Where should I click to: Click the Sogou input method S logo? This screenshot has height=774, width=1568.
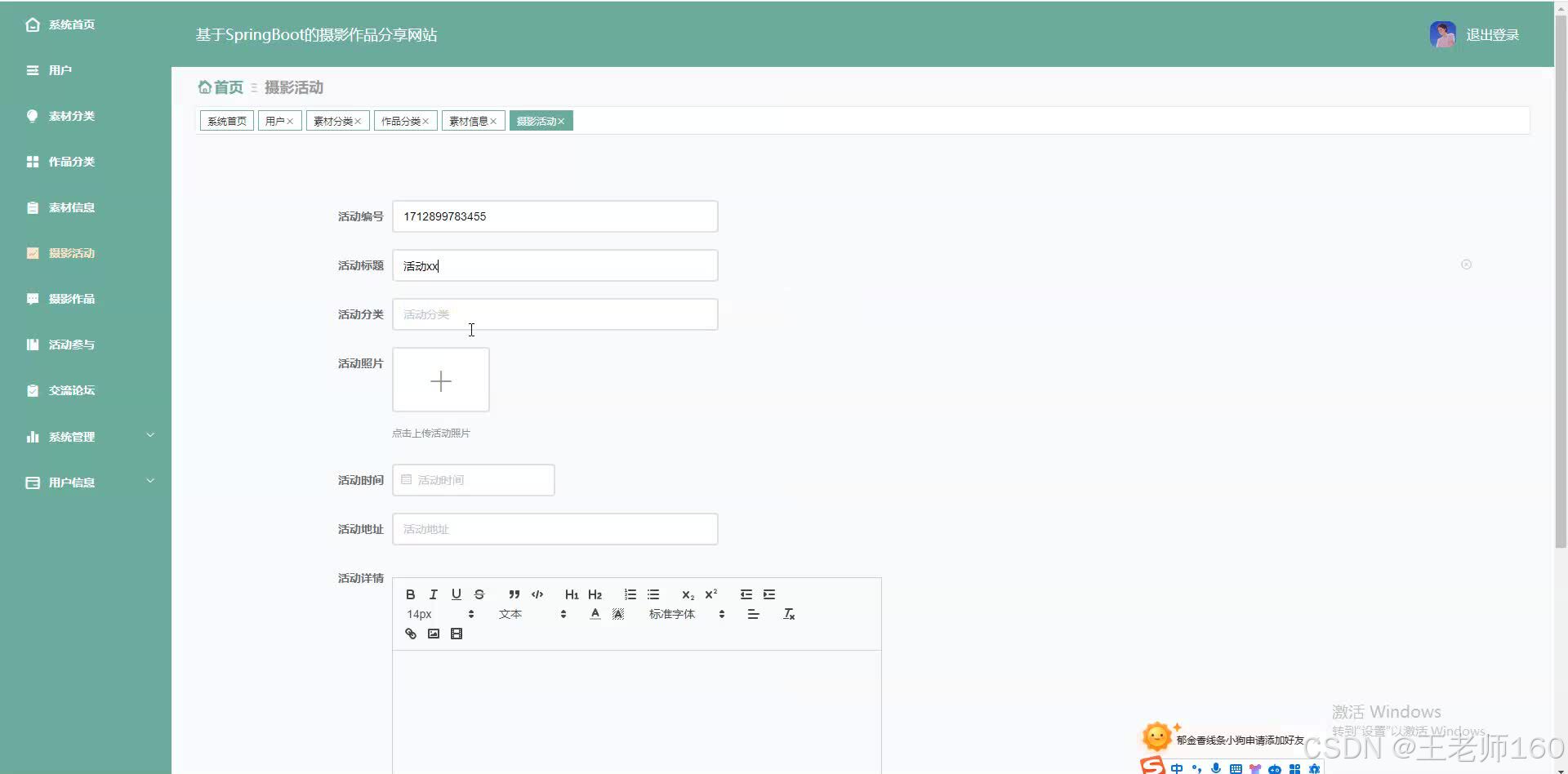pos(1152,766)
